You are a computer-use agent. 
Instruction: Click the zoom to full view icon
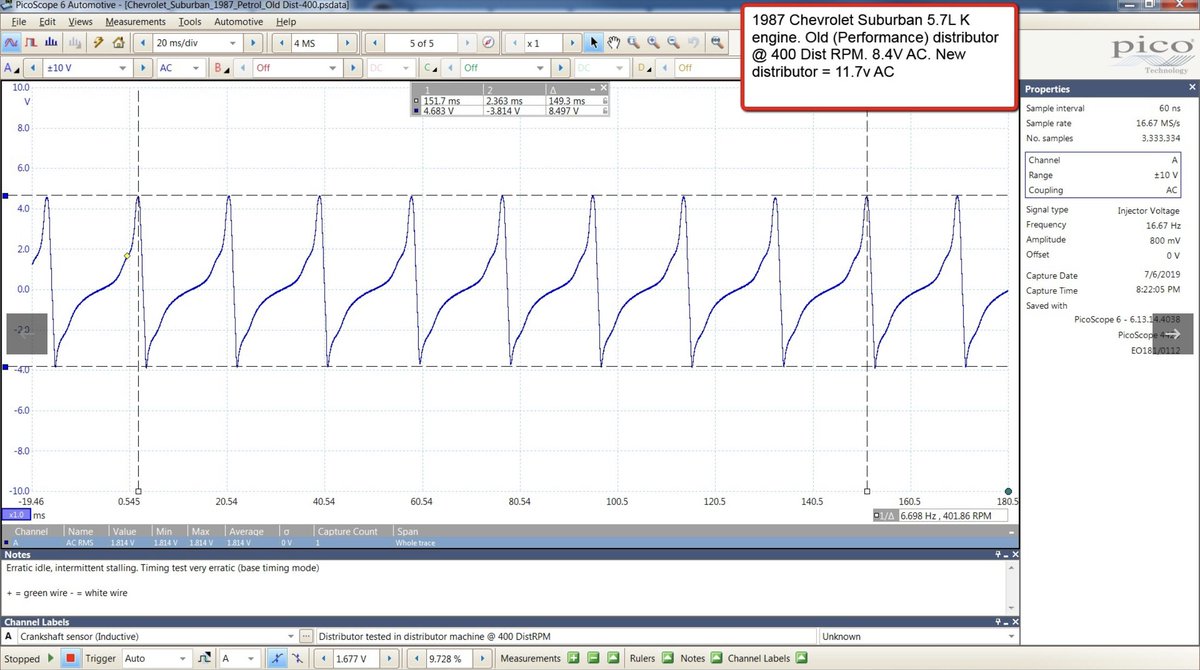click(717, 43)
